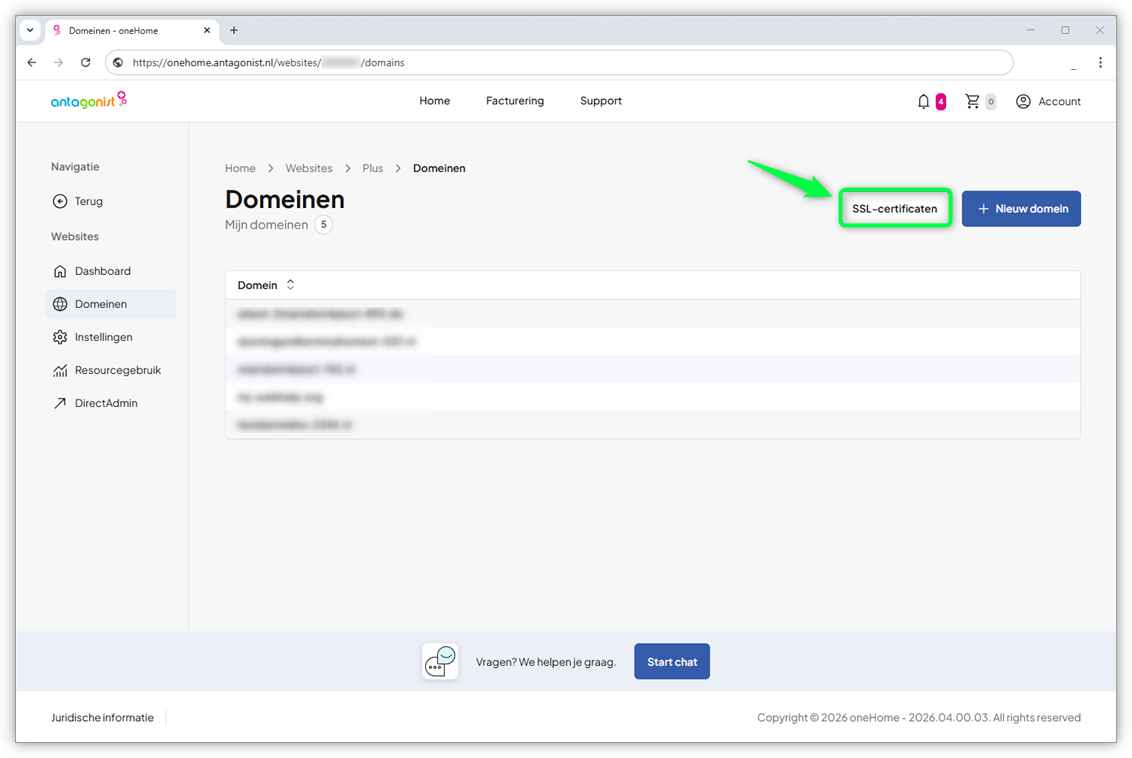Viewport: 1132px width, 758px height.
Task: Open notifications via the bell icon
Action: (922, 101)
